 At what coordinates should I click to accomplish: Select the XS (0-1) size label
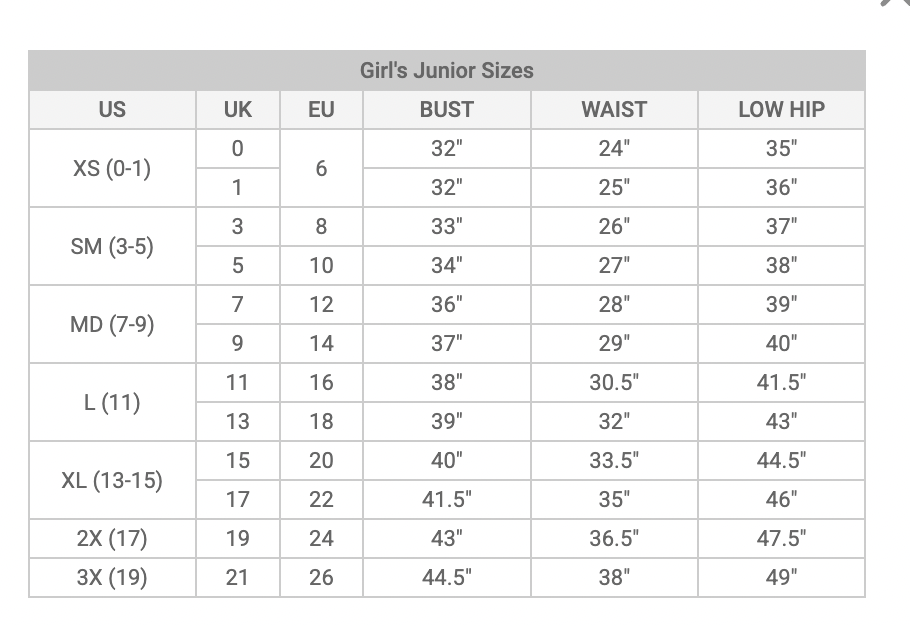pos(112,168)
